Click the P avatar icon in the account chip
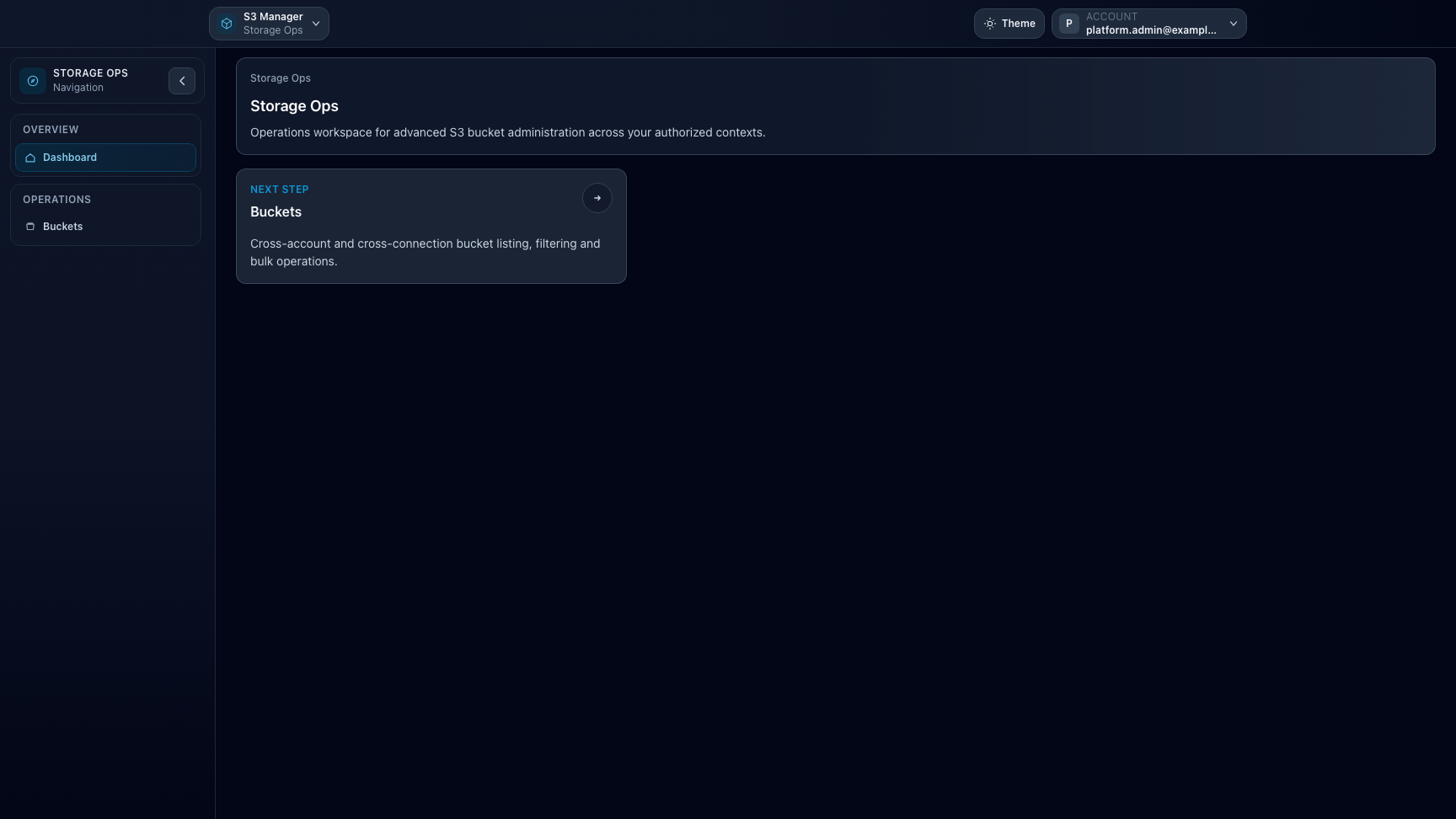Screen dimensions: 1456x819 [1068, 23]
